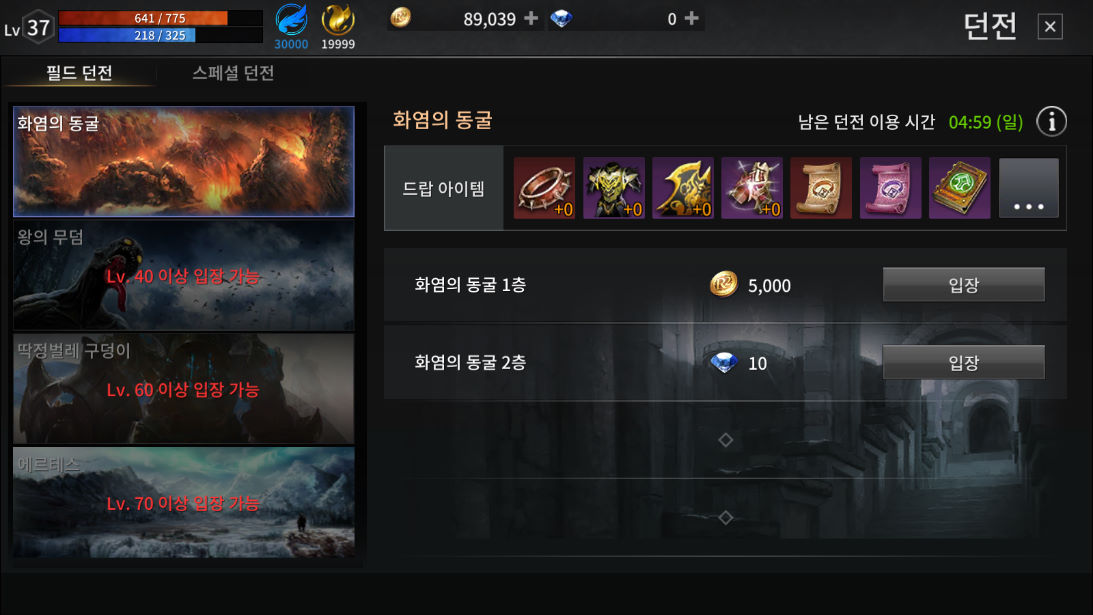1093x615 pixels.
Task: Select the golden armor drop item
Action: pyautogui.click(x=613, y=188)
